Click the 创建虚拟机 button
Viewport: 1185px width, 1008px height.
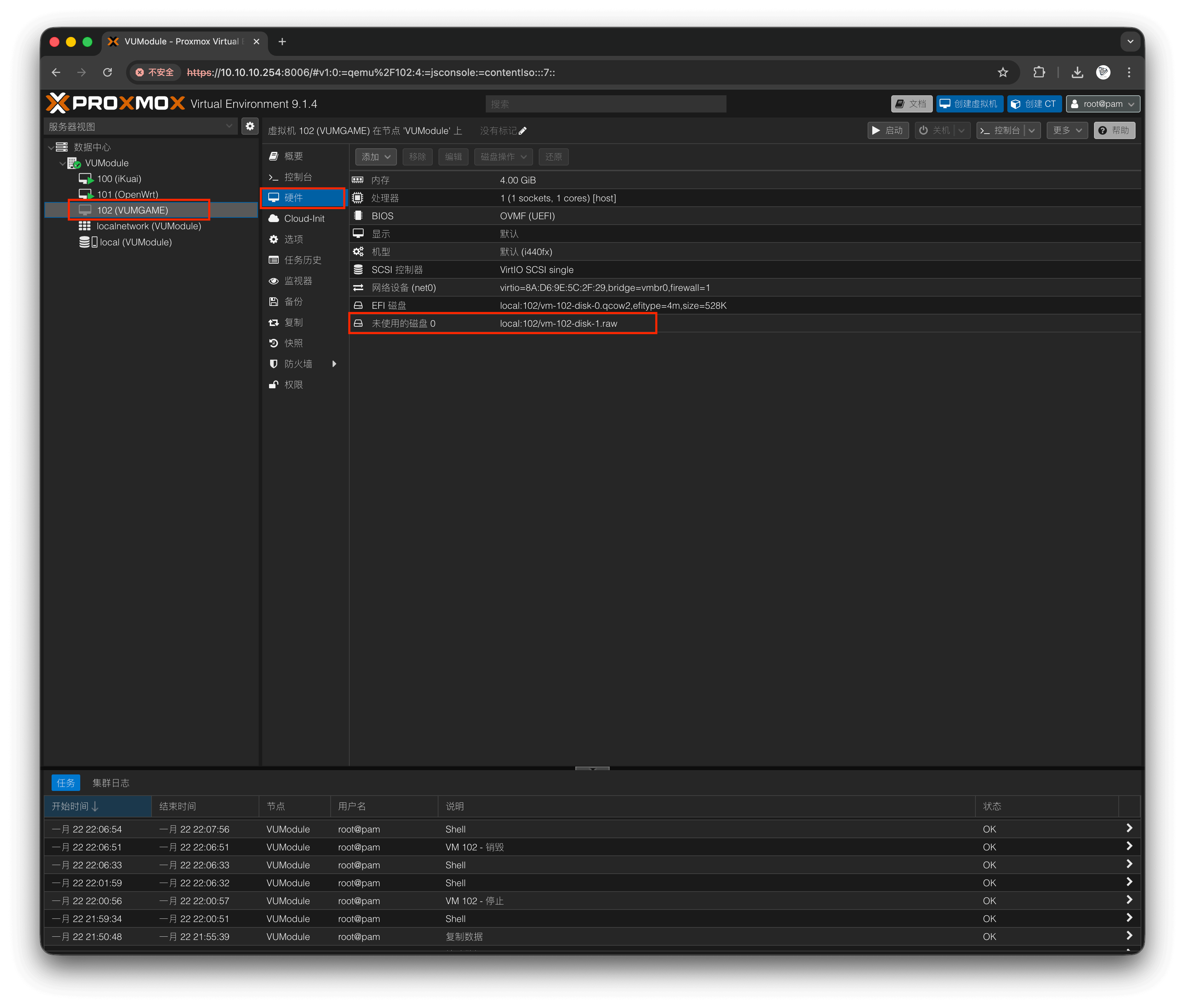pyautogui.click(x=969, y=104)
